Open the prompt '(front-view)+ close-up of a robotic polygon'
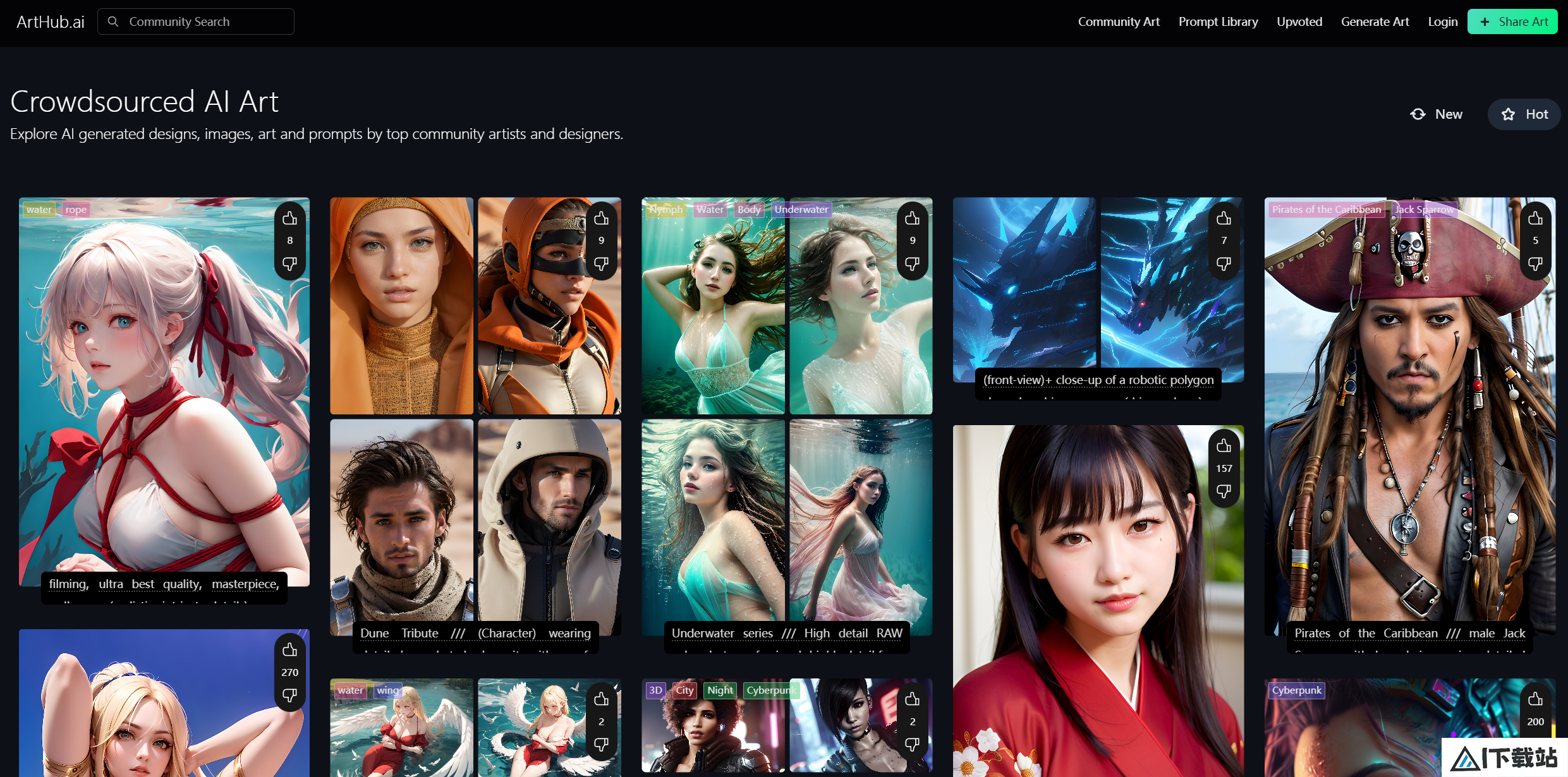 coord(1098,380)
